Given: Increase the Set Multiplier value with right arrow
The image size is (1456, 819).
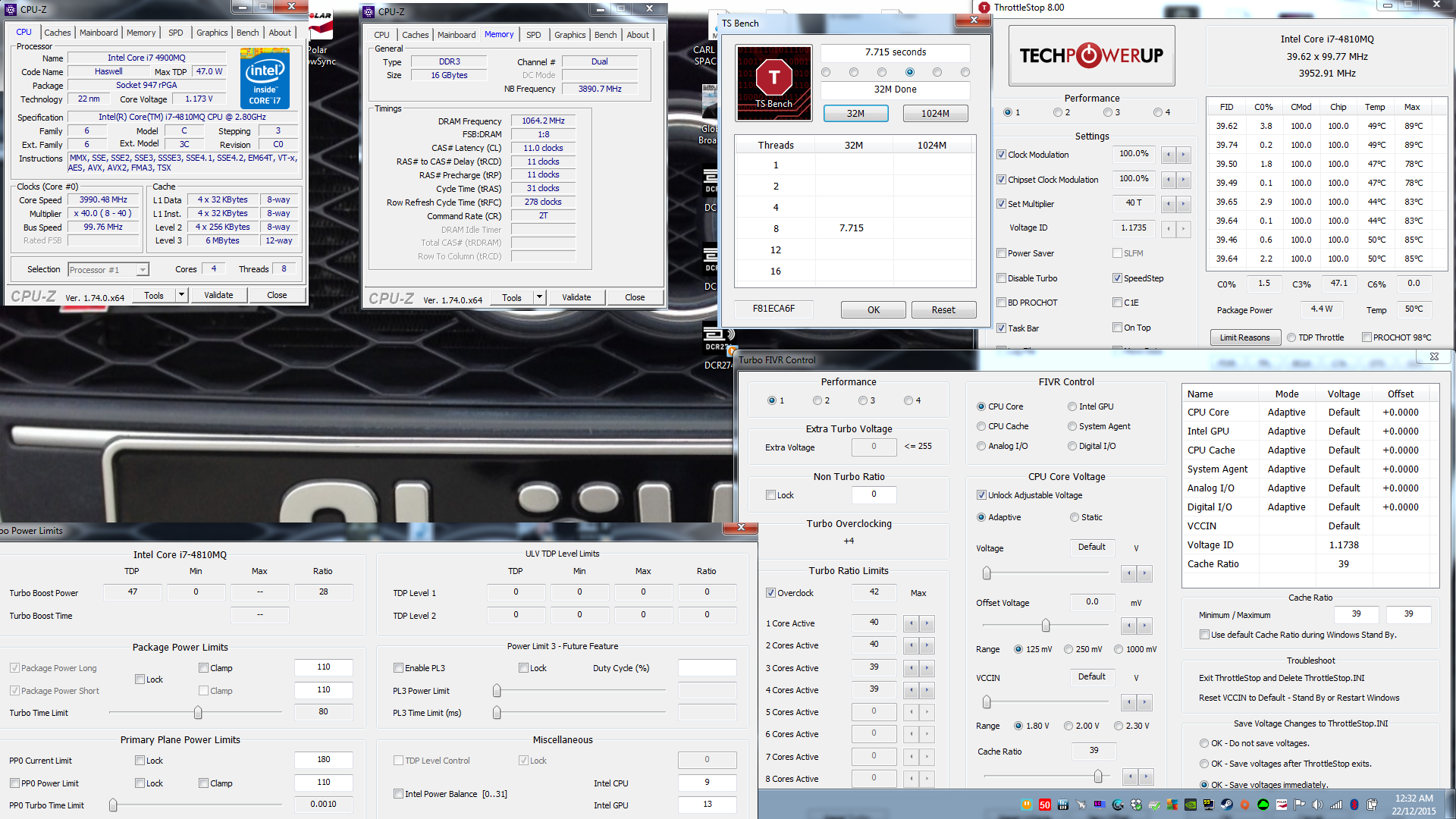Looking at the screenshot, I should click(1183, 204).
